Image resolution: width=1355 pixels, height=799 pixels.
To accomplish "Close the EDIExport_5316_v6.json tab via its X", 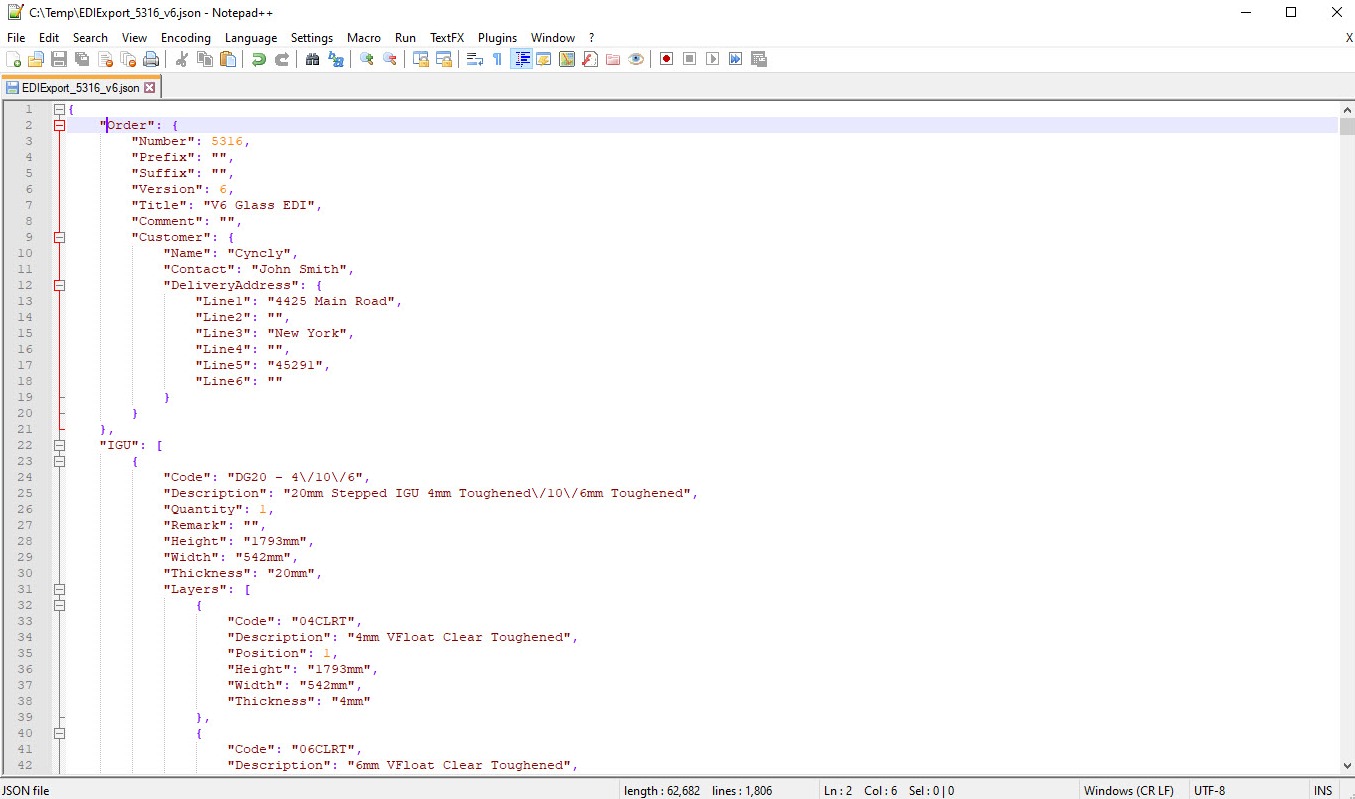I will (x=150, y=88).
